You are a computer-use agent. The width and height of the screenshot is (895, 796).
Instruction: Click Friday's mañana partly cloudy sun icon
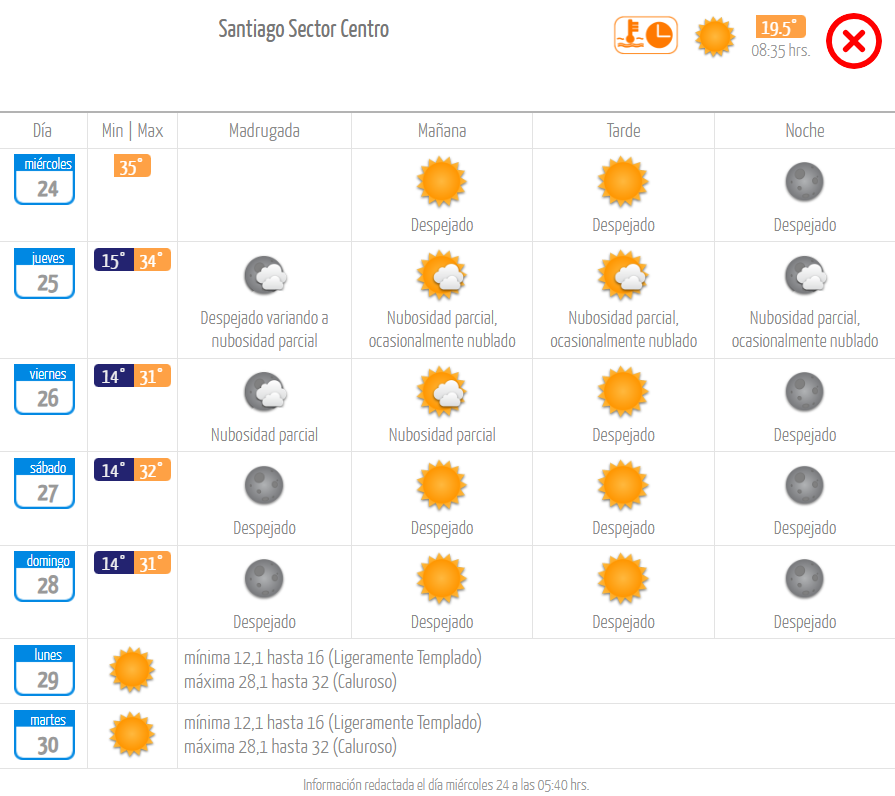(x=442, y=392)
